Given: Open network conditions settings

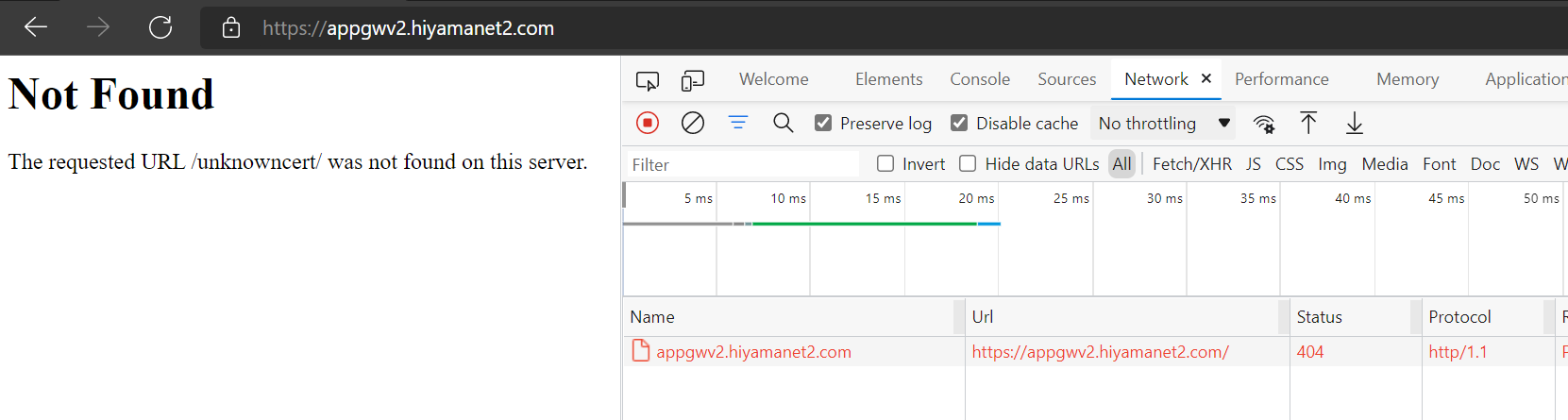Looking at the screenshot, I should [x=1264, y=124].
